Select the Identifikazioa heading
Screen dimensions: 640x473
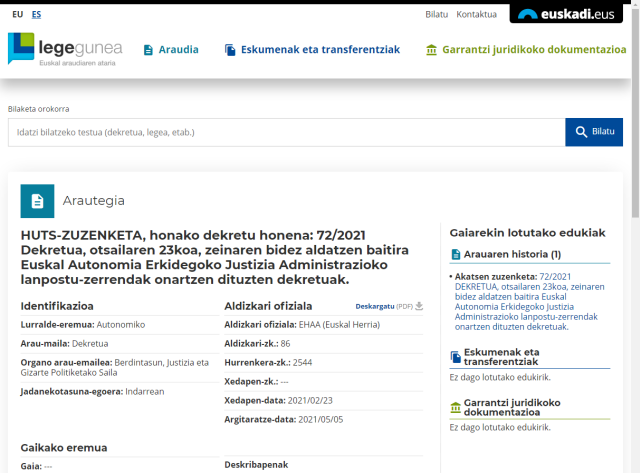(57, 306)
